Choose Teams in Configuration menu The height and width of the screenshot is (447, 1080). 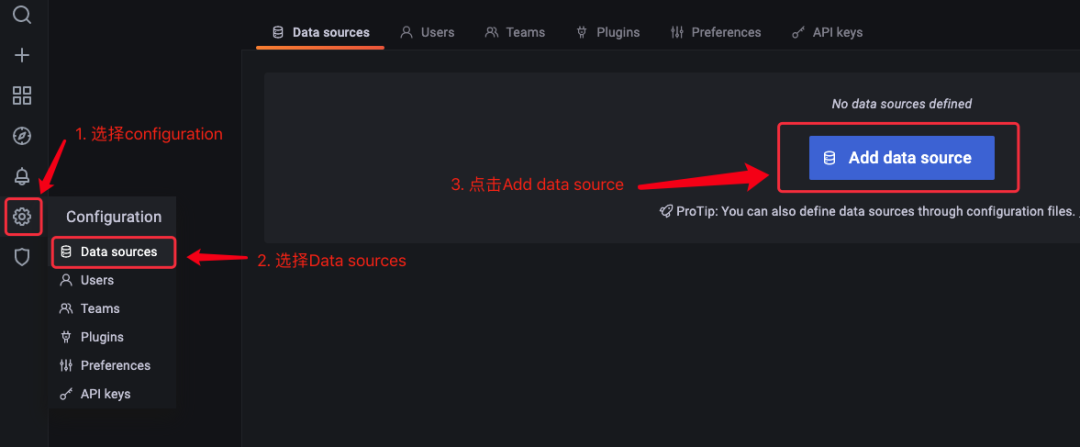pos(100,309)
